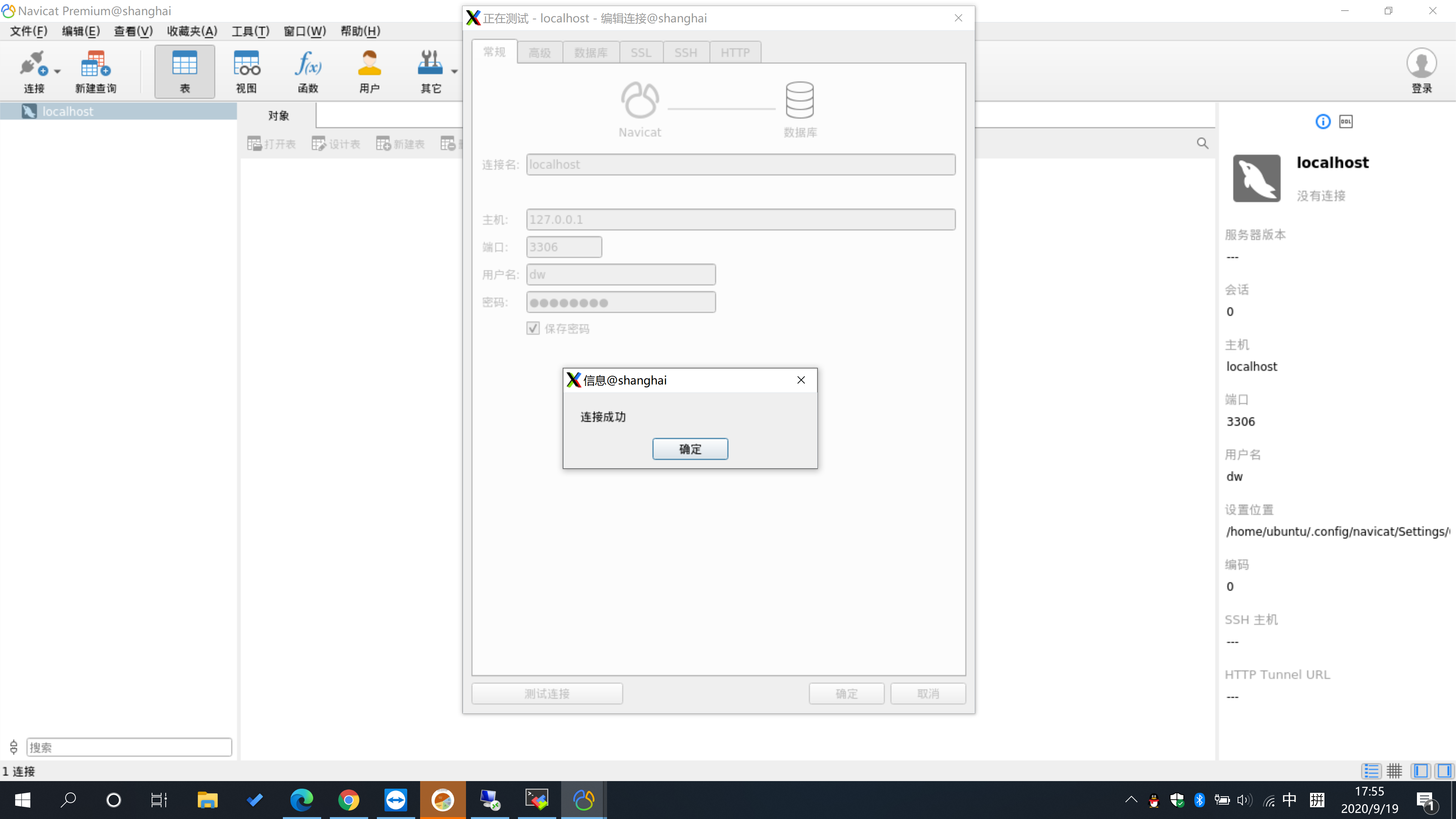Viewport: 1456px width, 819px height.
Task: Select the 视图 (View) toolbar icon
Action: tap(246, 71)
